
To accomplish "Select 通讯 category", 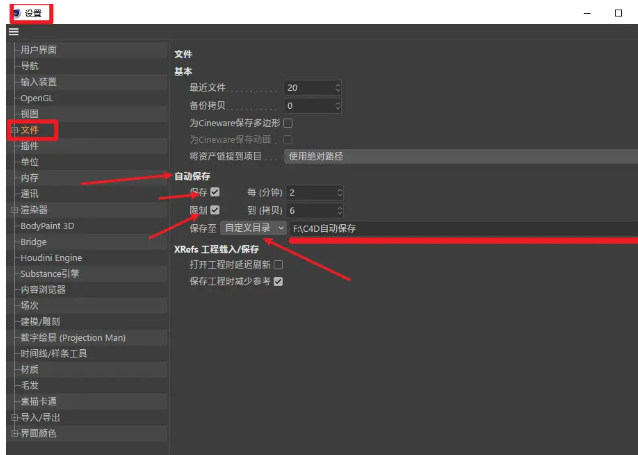I will 29,194.
